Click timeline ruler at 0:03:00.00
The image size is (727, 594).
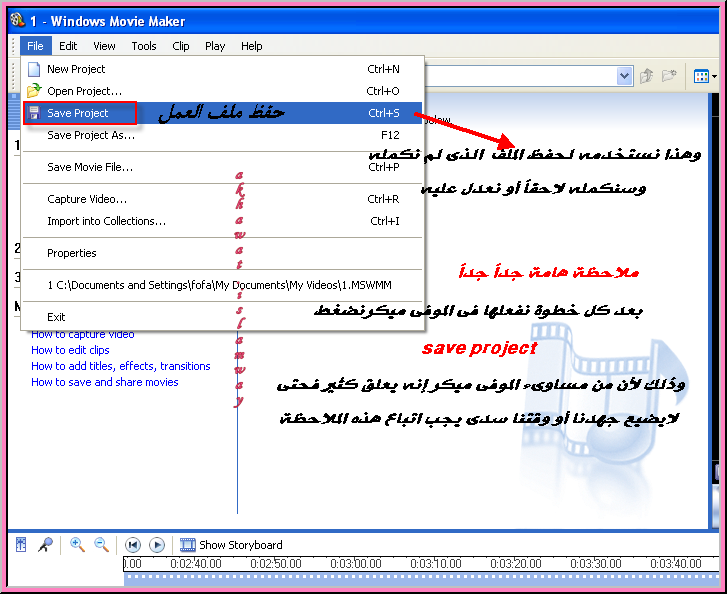356,564
